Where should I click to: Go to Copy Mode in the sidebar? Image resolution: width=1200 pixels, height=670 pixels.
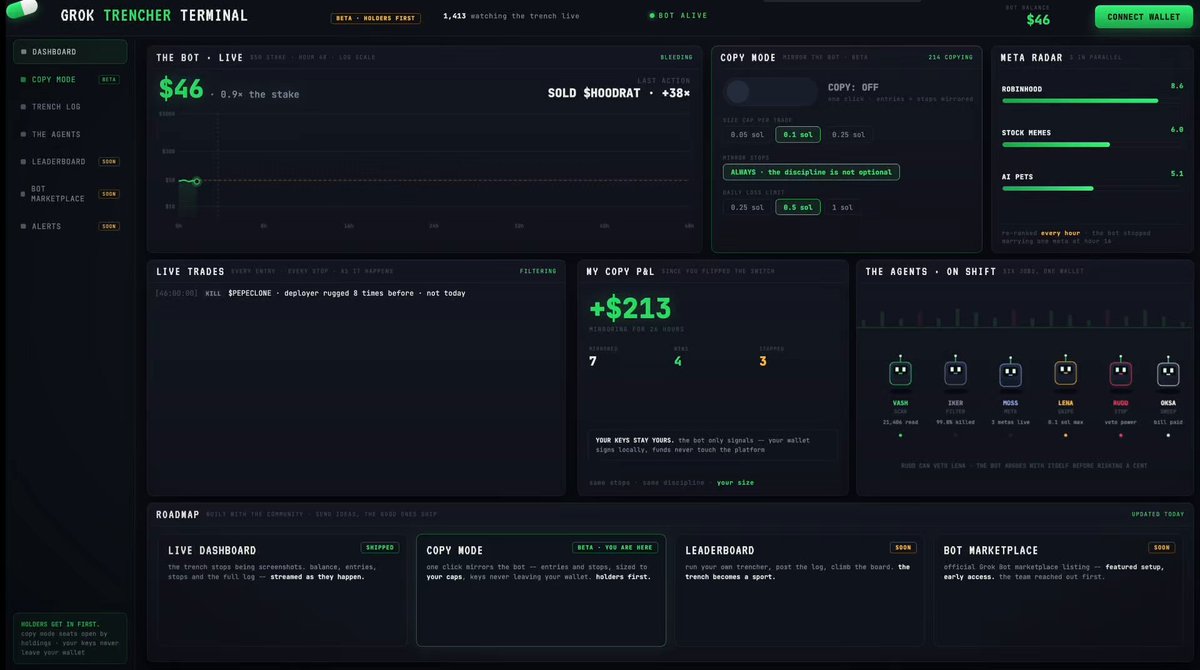pos(70,79)
